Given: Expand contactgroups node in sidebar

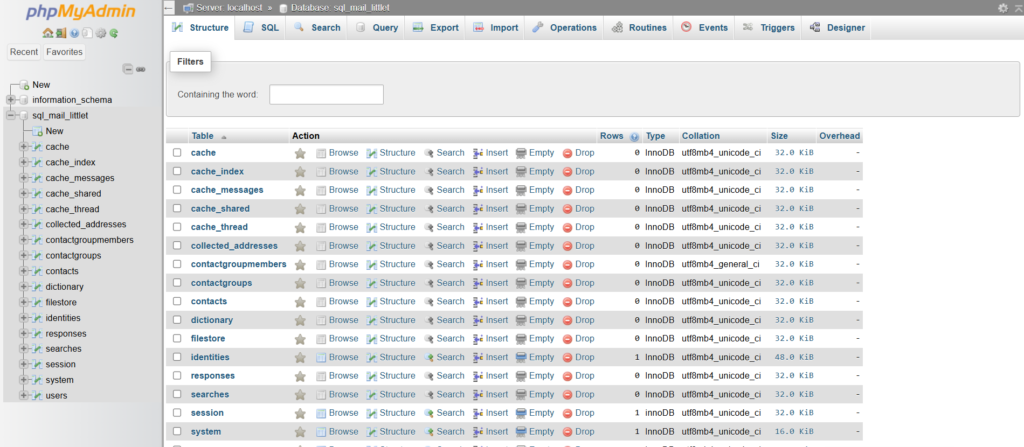Looking at the screenshot, I should [x=24, y=256].
